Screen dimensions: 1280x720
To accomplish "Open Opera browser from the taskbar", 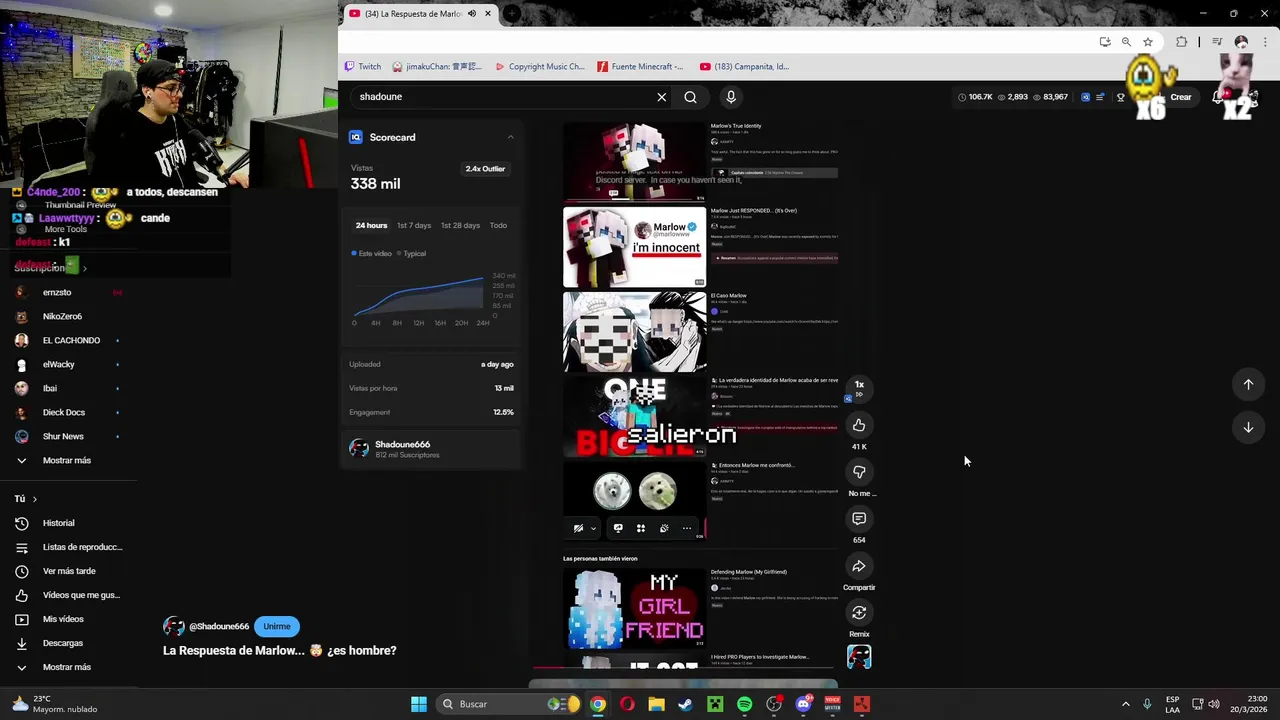I will (x=627, y=704).
